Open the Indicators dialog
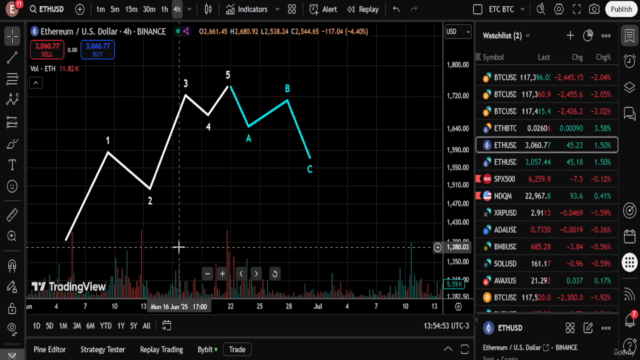 click(247, 9)
